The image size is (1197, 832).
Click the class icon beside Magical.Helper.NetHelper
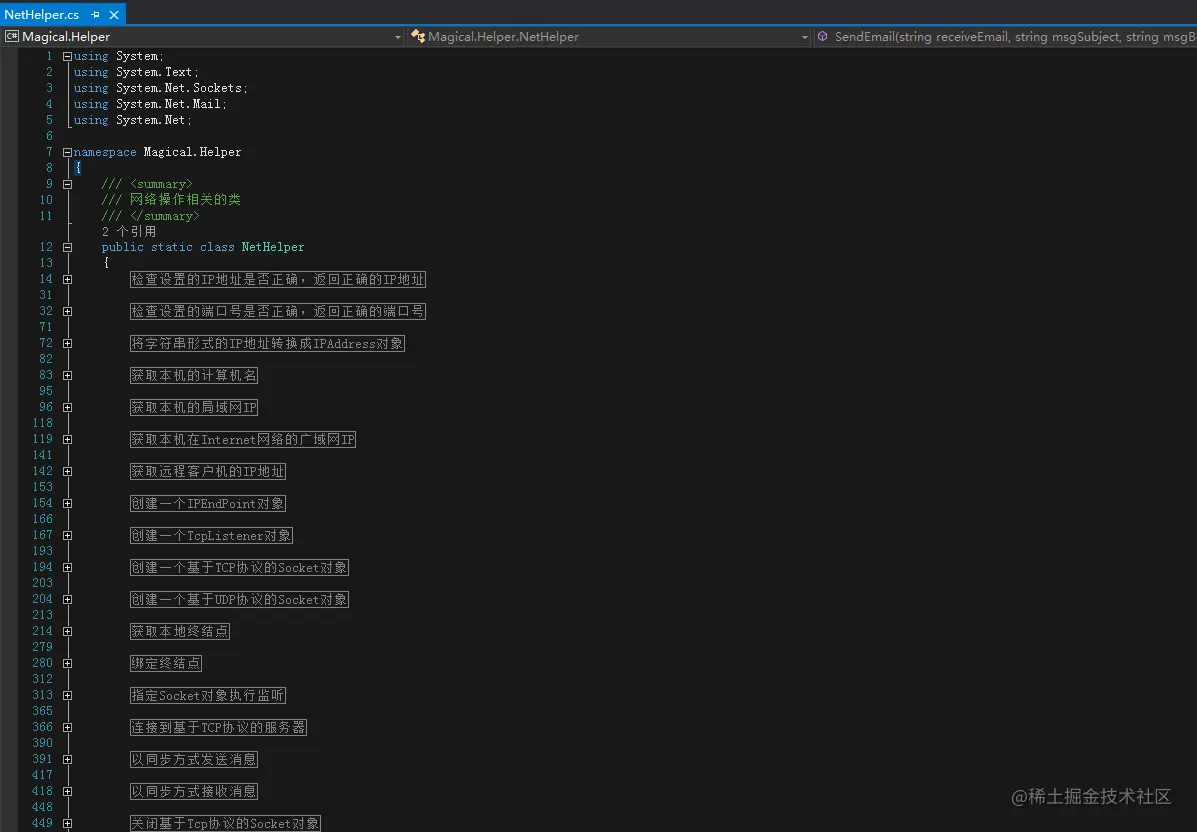click(x=418, y=36)
